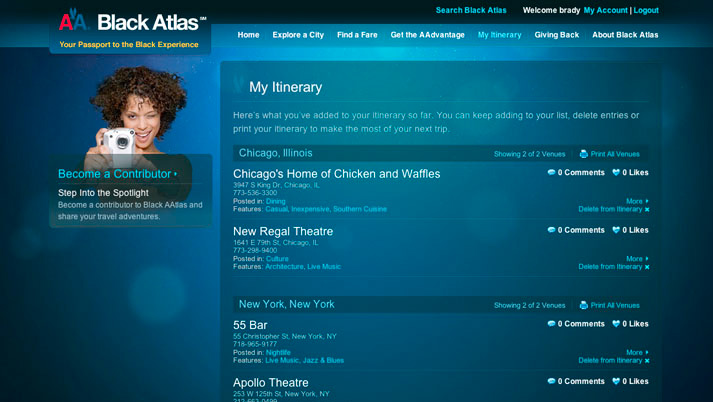
Task: Click the Dining category link
Action: [x=276, y=201]
